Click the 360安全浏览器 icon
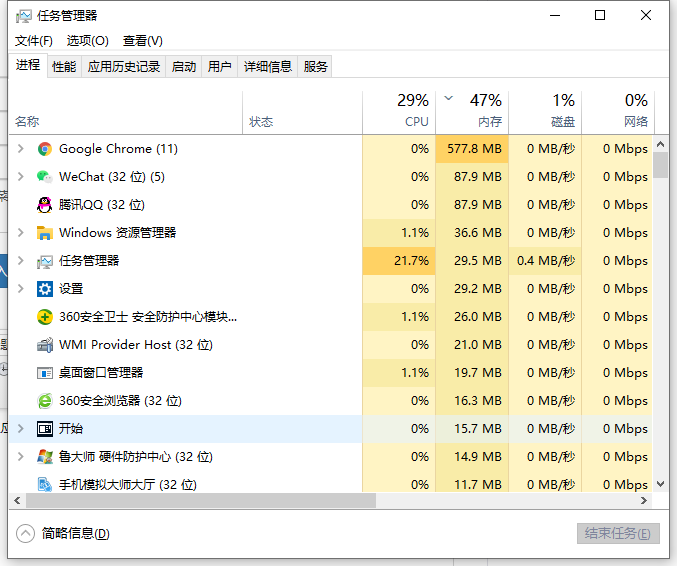 click(x=44, y=401)
